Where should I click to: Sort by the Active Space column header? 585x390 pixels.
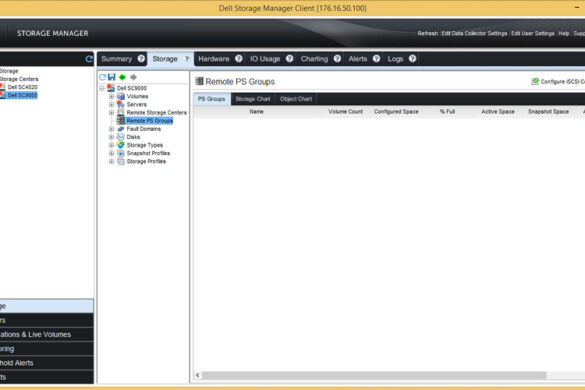coord(498,112)
